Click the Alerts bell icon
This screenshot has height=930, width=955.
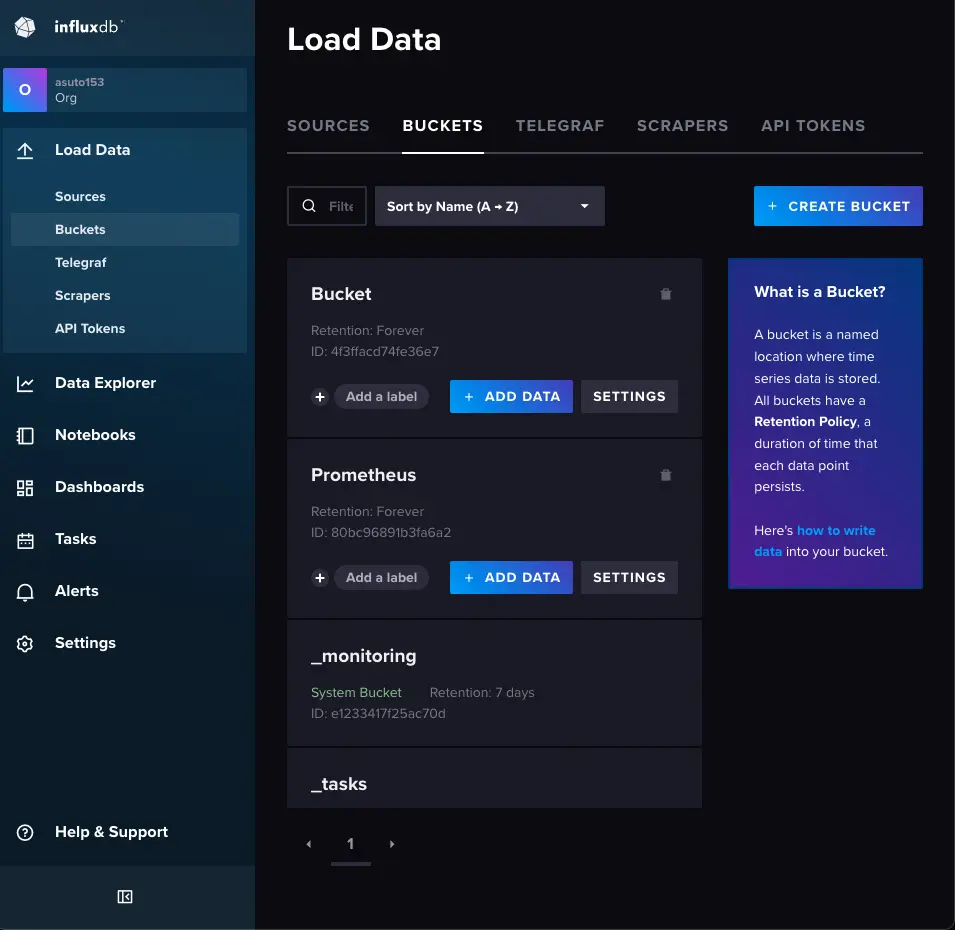pyautogui.click(x=24, y=590)
